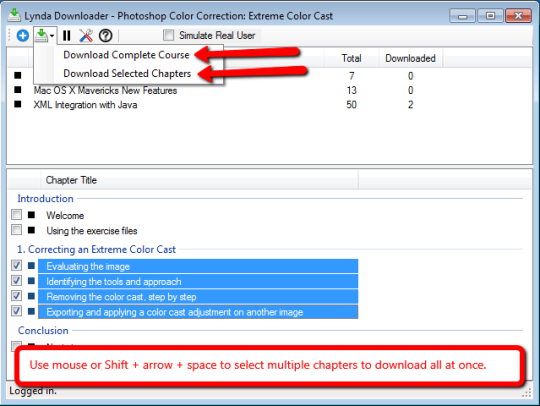Collapse the Correcting an Extreme Color Cast group
The width and height of the screenshot is (540, 406).
point(96,249)
